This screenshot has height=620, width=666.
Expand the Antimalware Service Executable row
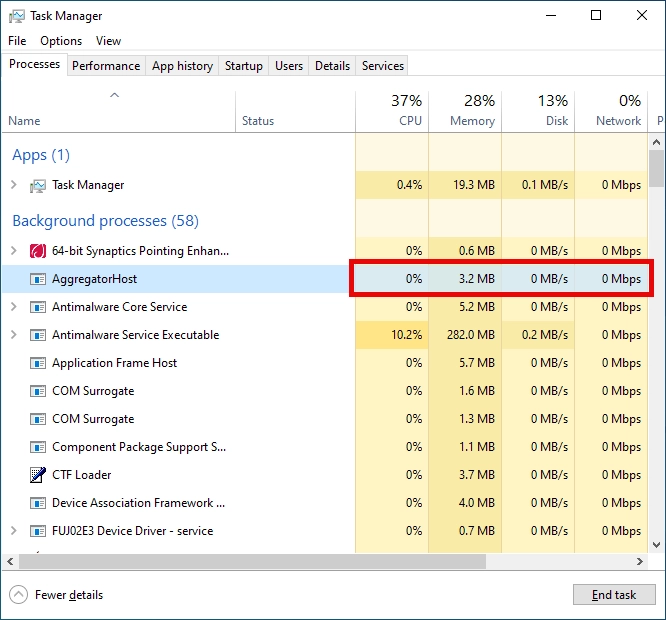click(x=14, y=335)
